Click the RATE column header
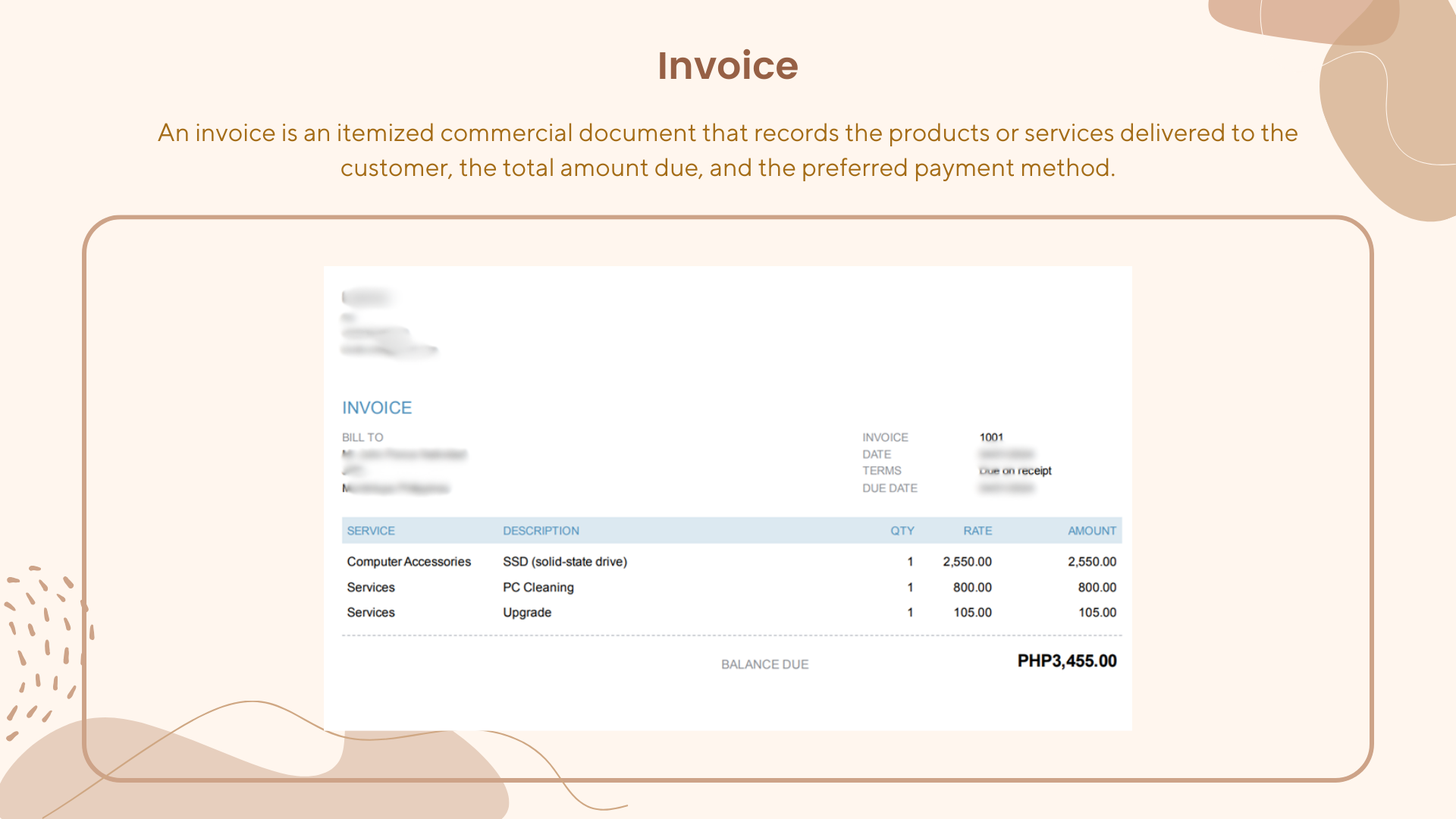This screenshot has width=1456, height=819. 977,531
